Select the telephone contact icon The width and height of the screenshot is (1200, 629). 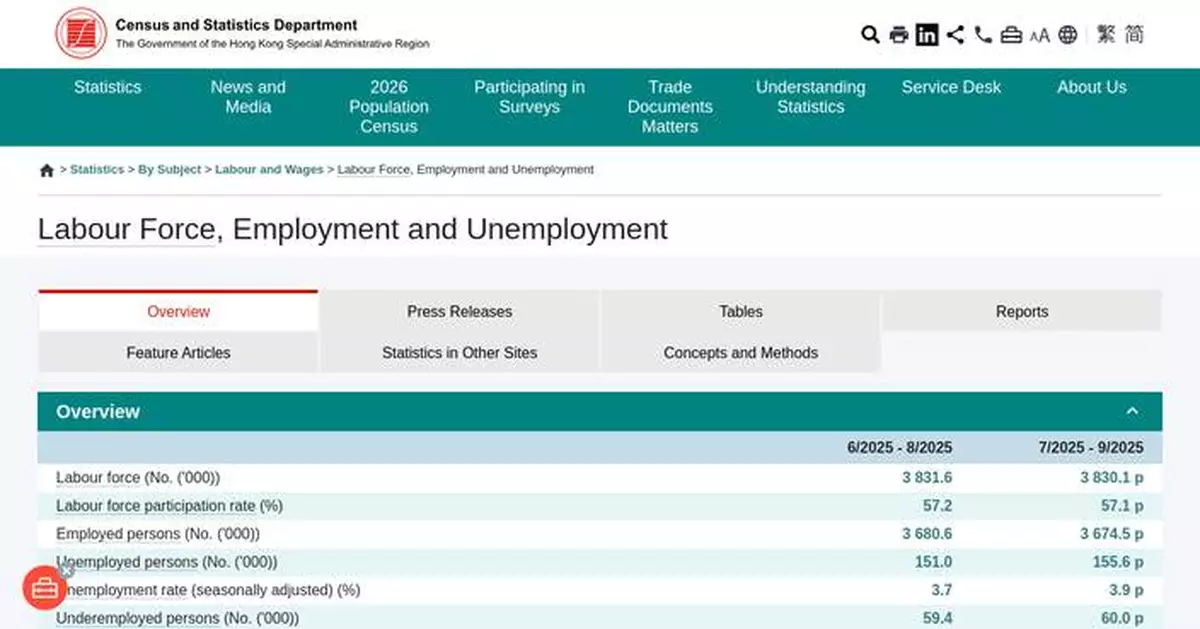pos(982,34)
